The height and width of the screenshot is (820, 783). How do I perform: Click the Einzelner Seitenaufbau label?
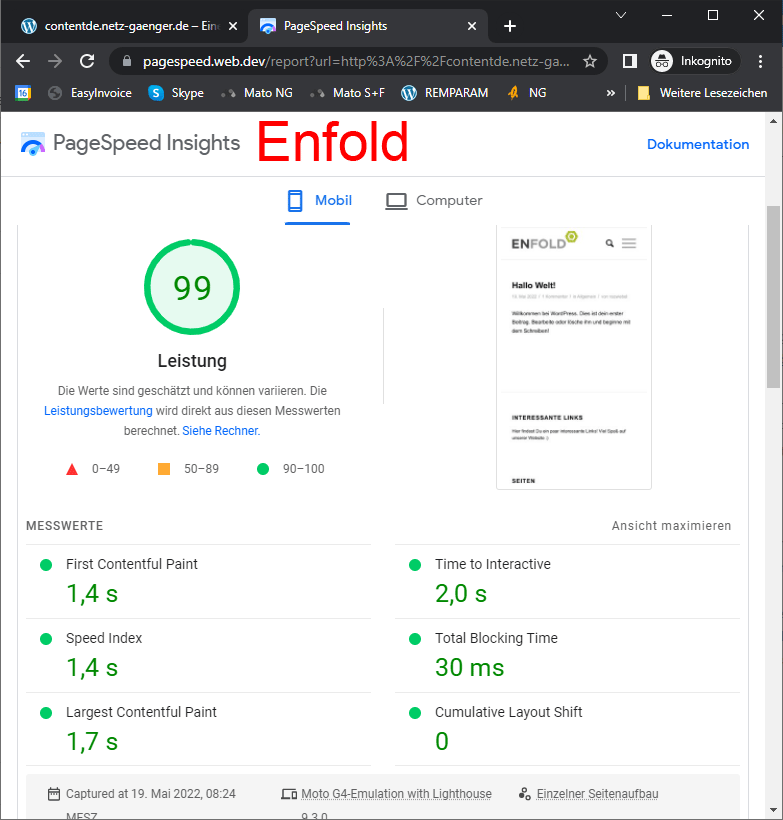pyautogui.click(x=597, y=794)
